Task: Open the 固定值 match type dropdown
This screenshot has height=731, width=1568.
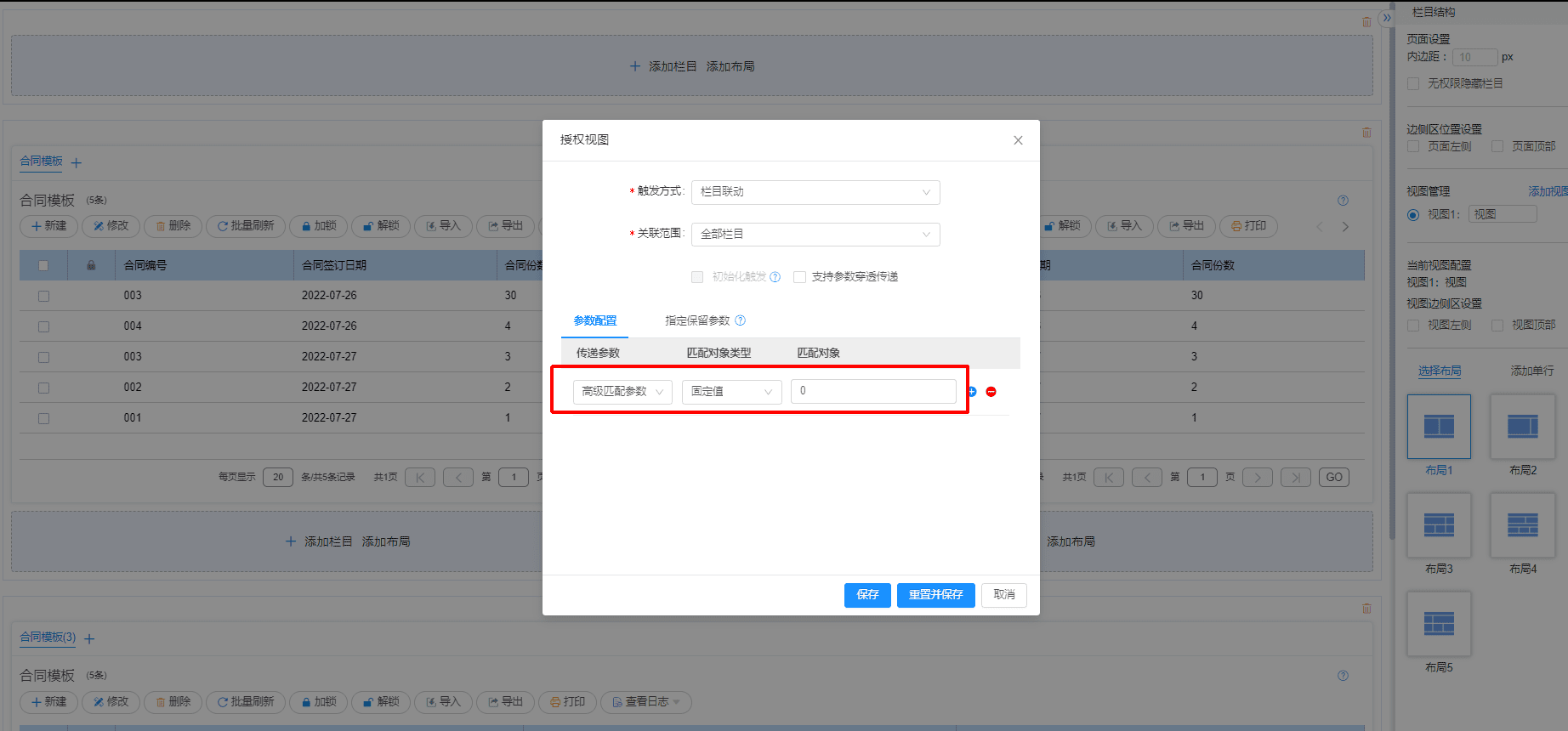Action: pyautogui.click(x=731, y=392)
